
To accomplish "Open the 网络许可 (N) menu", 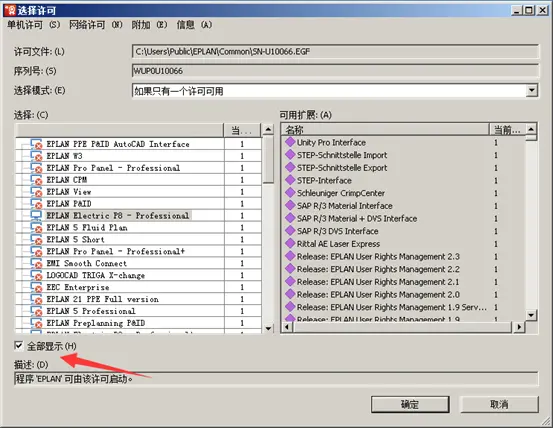I will click(96, 25).
